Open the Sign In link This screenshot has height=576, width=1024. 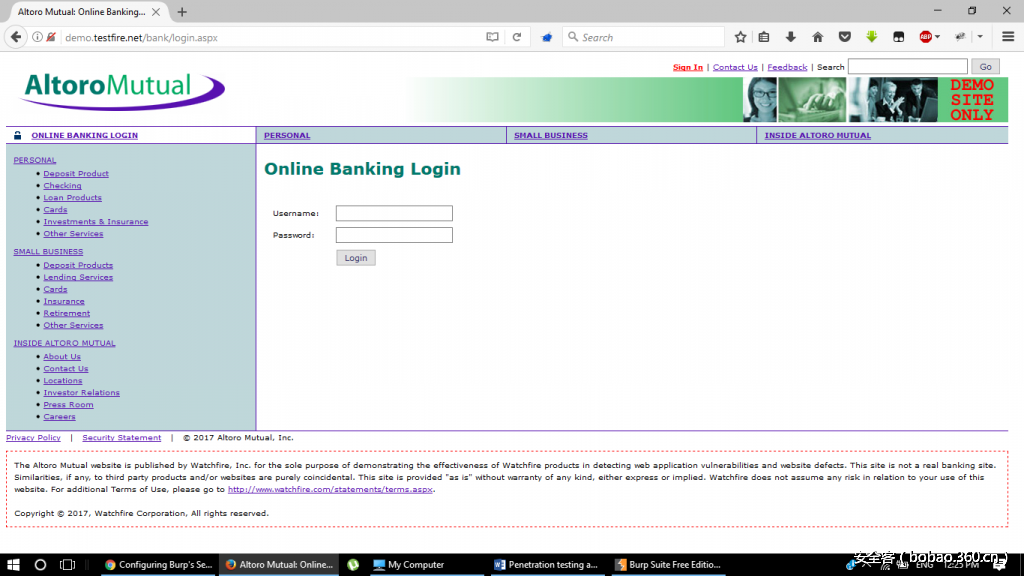[688, 67]
